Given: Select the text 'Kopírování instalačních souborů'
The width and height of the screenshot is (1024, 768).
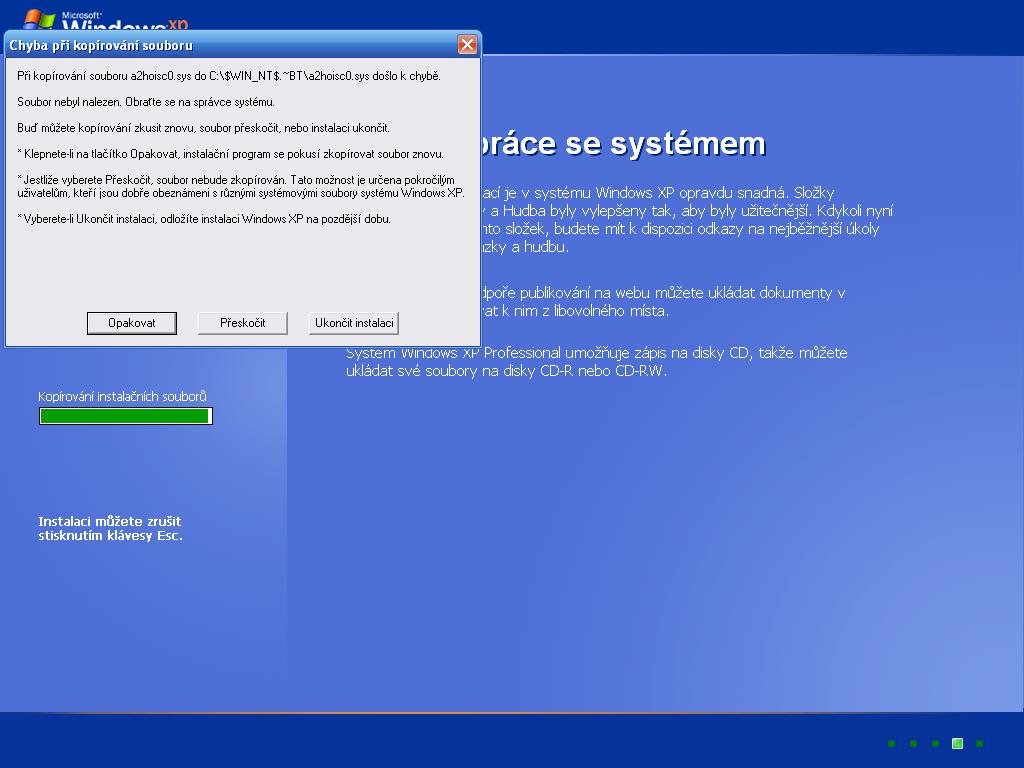Looking at the screenshot, I should [122, 396].
